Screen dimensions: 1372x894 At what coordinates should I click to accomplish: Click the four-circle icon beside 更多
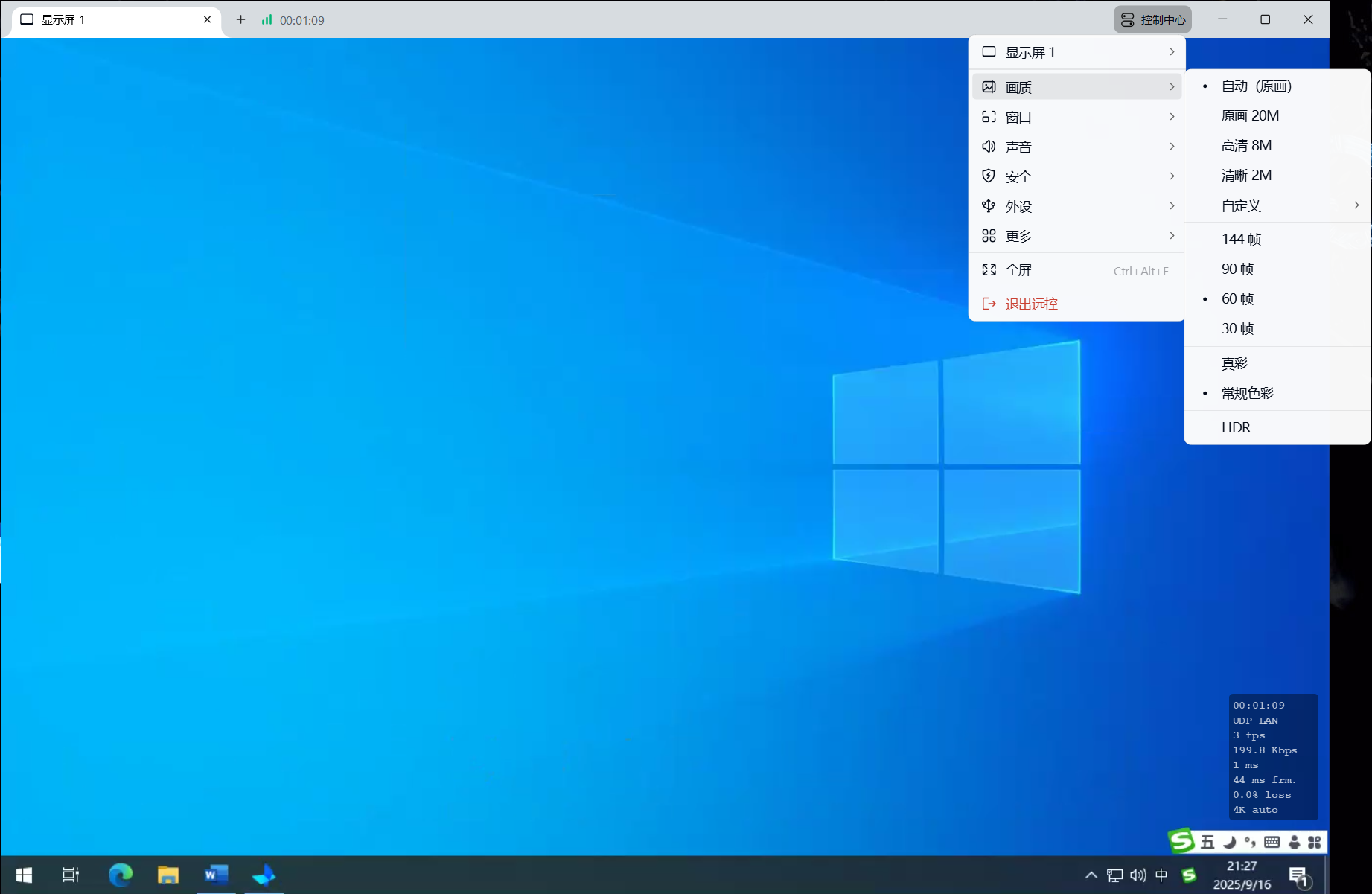pos(989,236)
